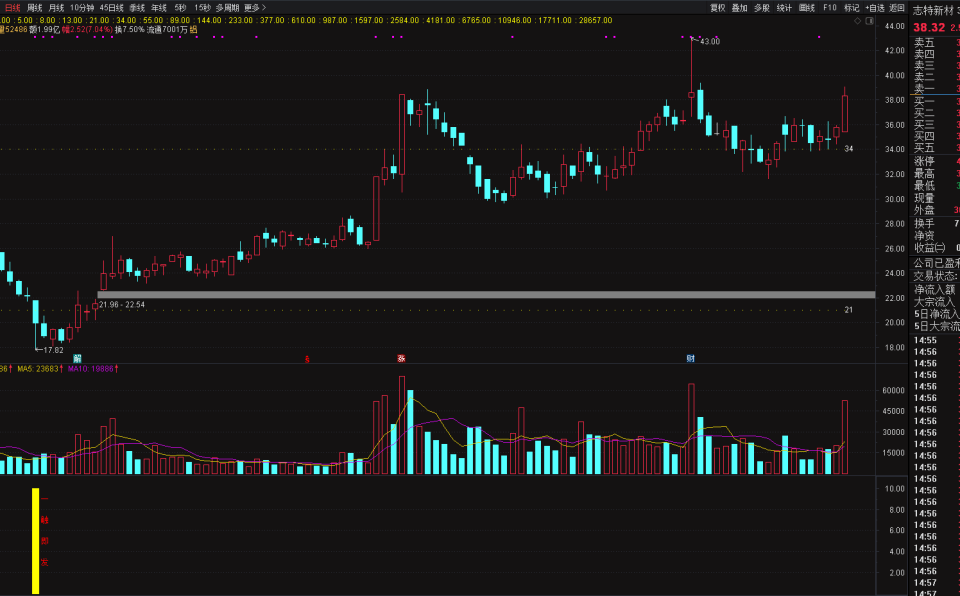
Task: Click the 43.00 high price label
Action: coord(710,42)
